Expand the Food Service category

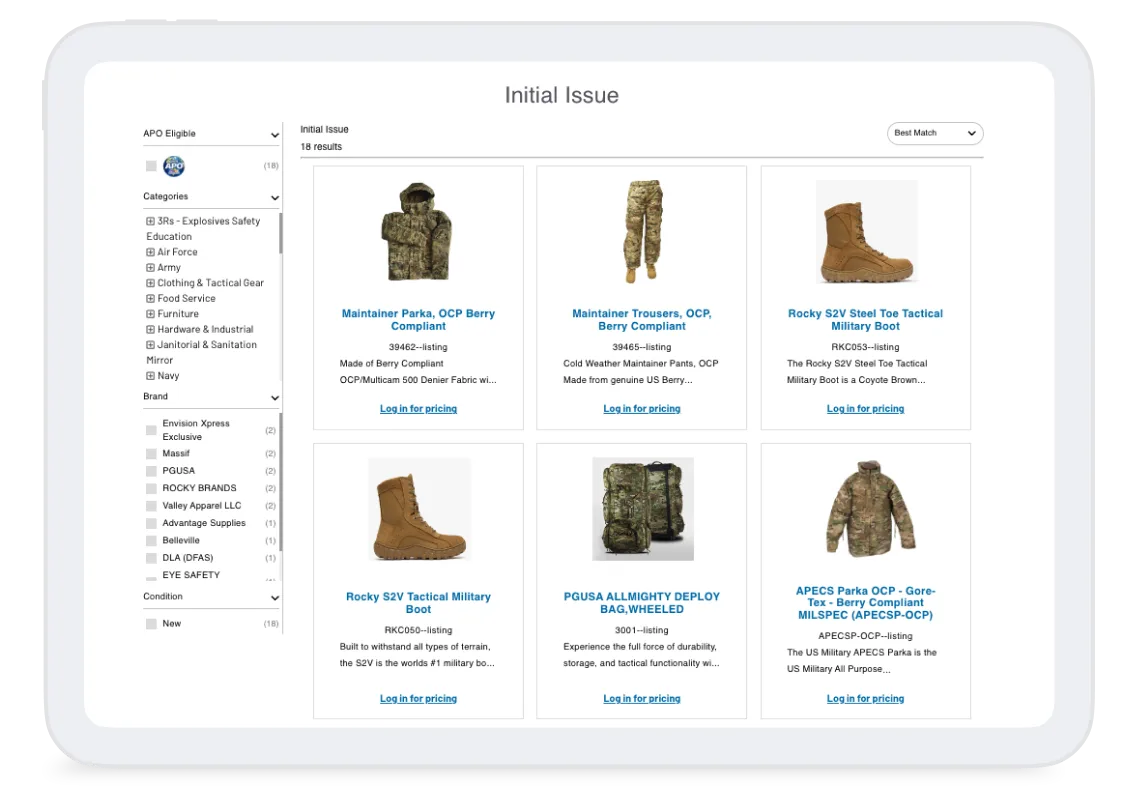pos(150,298)
